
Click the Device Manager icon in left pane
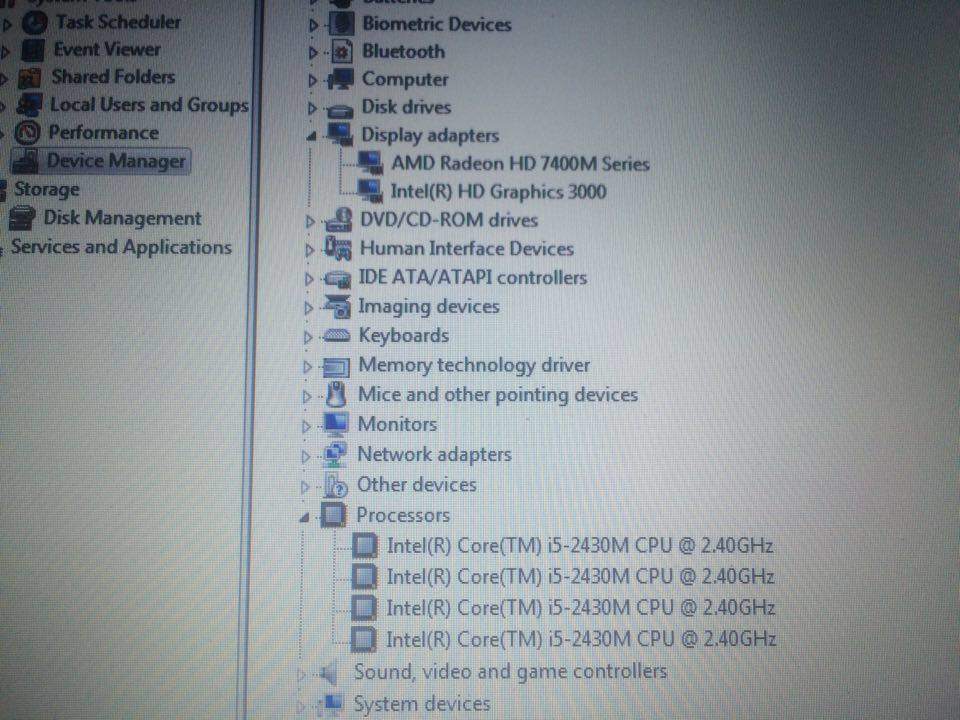click(x=26, y=162)
